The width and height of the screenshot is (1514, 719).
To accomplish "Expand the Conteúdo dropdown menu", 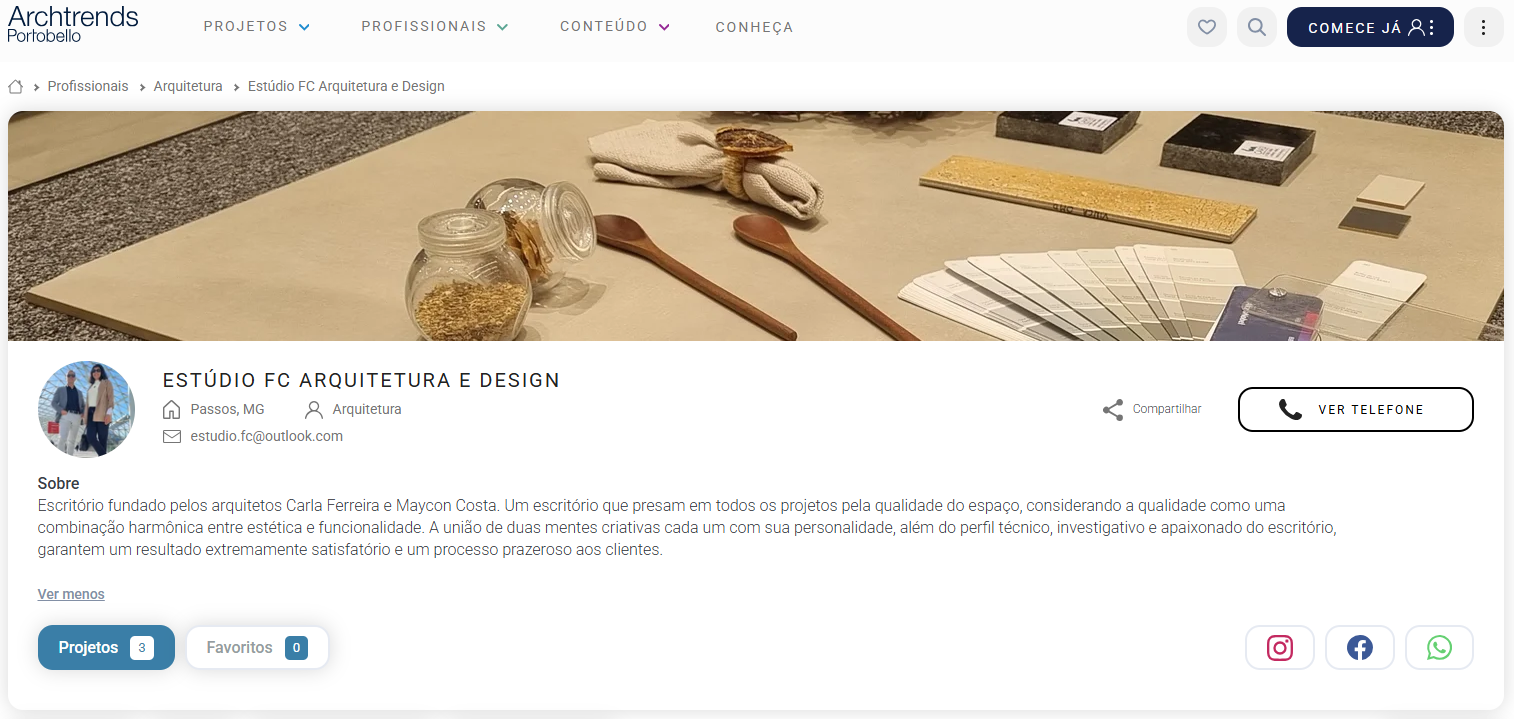I will [x=614, y=27].
